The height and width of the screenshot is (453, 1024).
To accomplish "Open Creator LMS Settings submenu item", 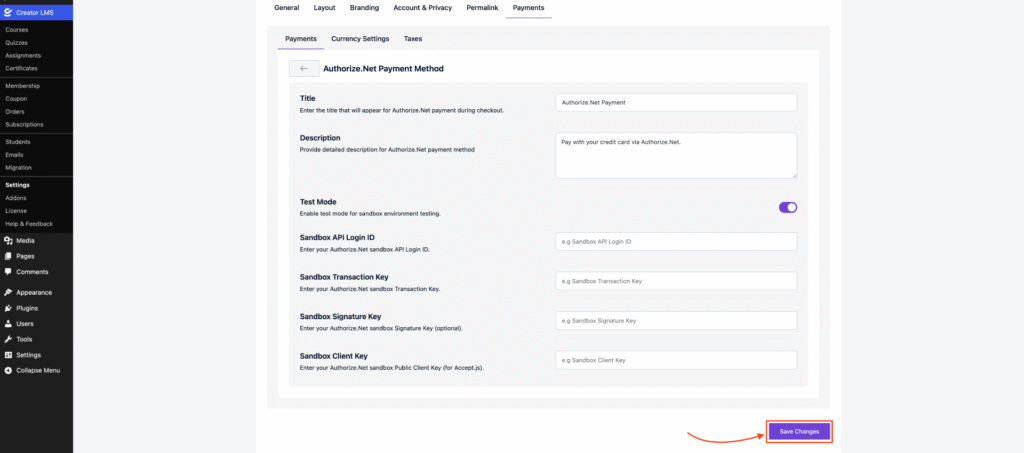I will (x=18, y=185).
